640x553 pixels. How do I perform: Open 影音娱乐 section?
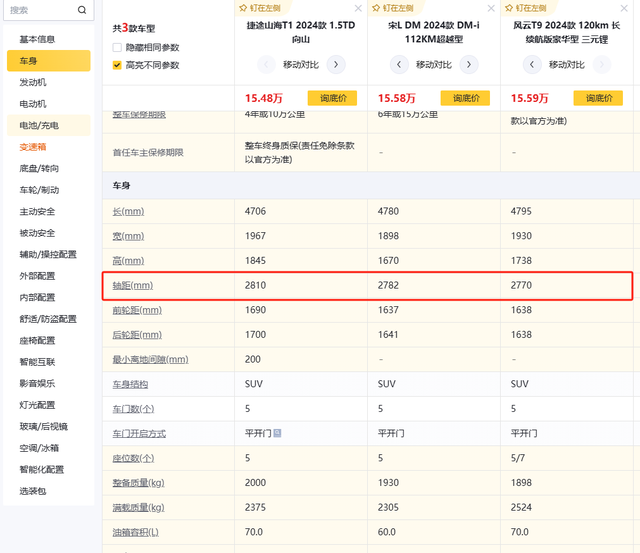point(37,383)
